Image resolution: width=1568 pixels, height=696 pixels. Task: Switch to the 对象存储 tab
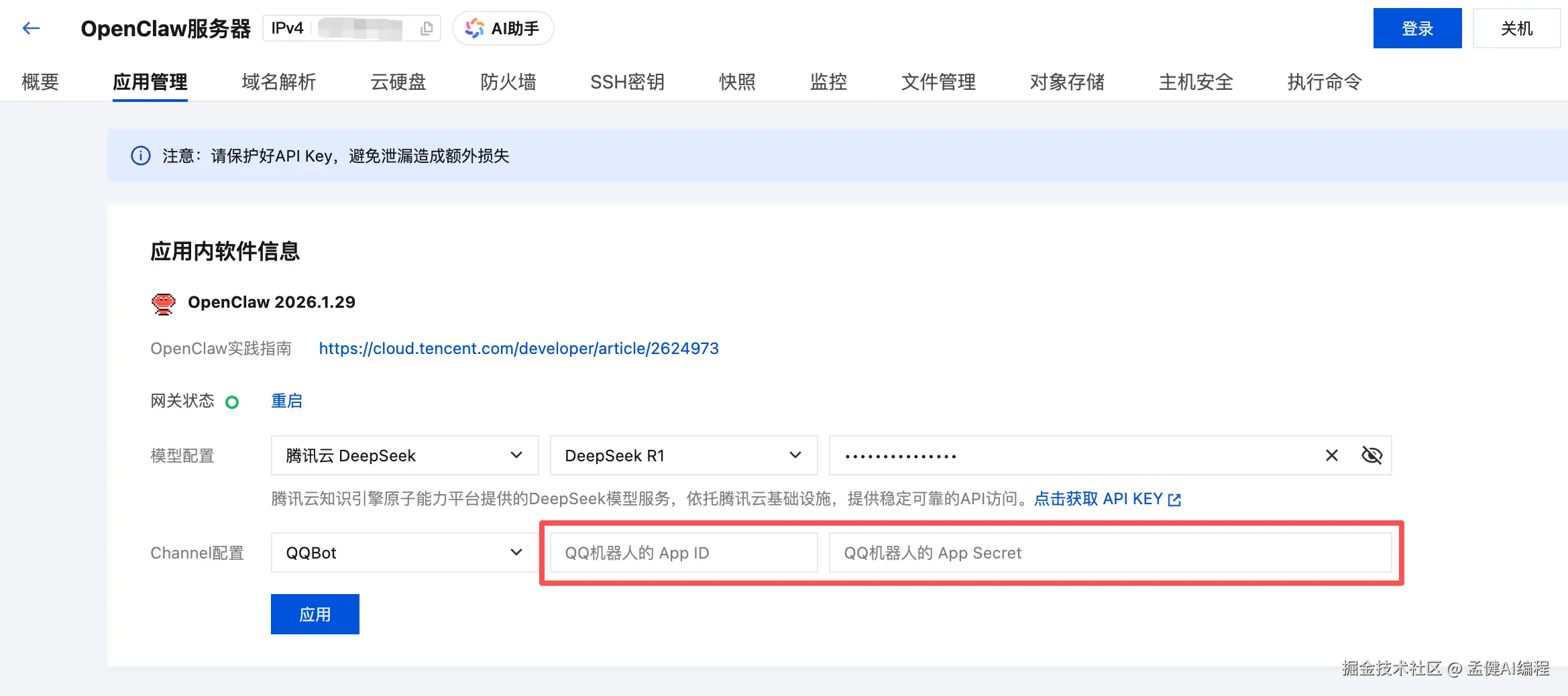[1068, 82]
